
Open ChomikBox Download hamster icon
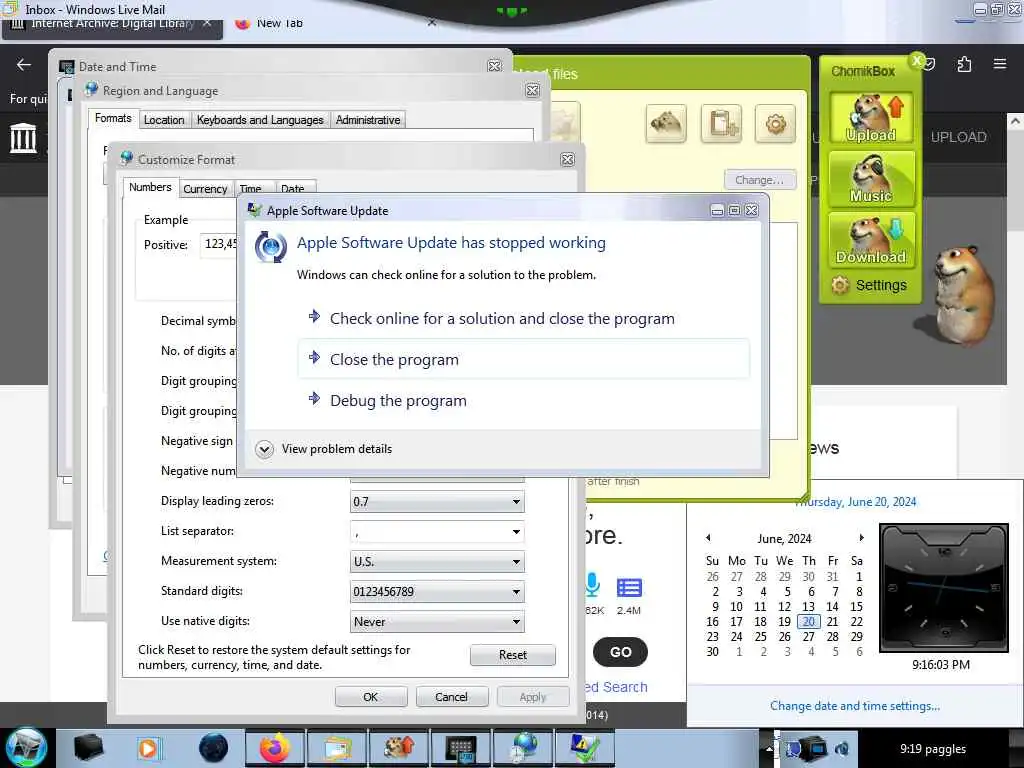[871, 239]
